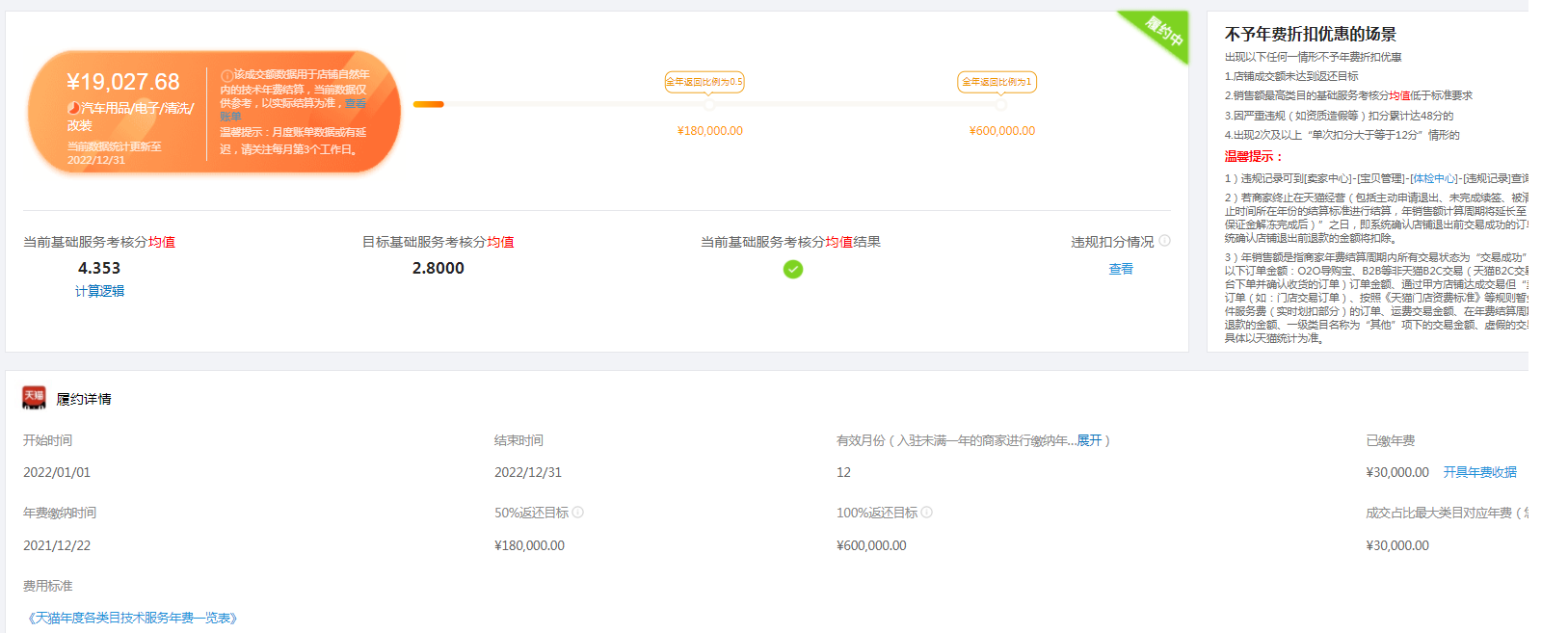1568x633 pixels.
Task: Click paid fee ¥30,000.00 beside receipt link
Action: pos(1397,472)
